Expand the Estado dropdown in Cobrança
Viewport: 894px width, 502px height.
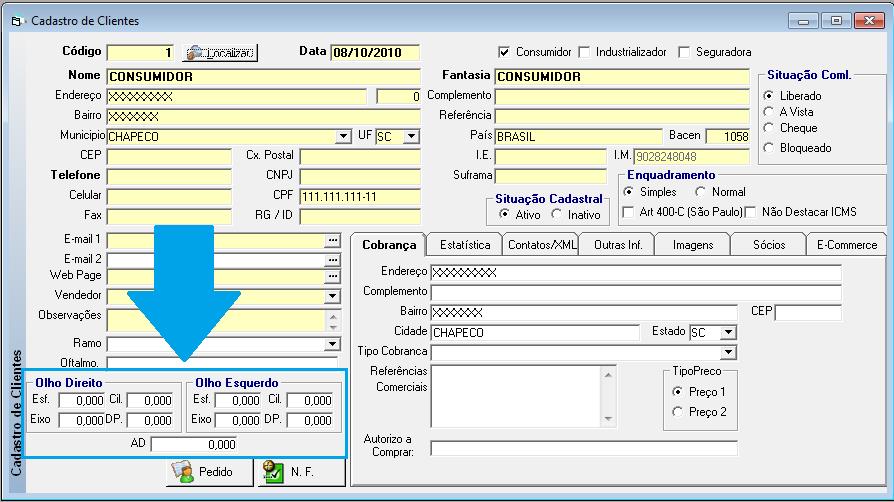[729, 333]
